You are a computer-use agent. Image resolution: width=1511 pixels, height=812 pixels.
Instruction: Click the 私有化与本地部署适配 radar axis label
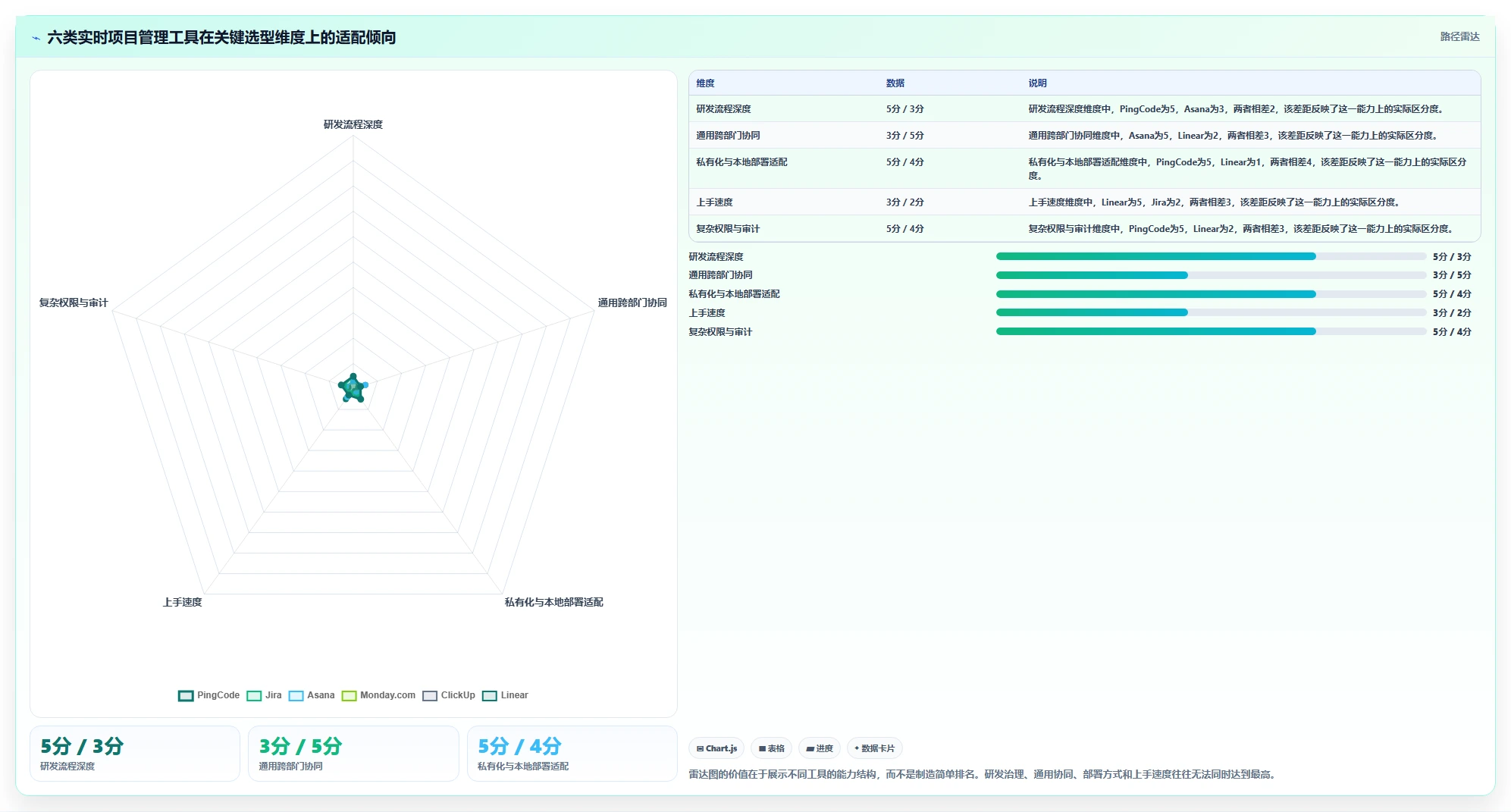click(553, 602)
